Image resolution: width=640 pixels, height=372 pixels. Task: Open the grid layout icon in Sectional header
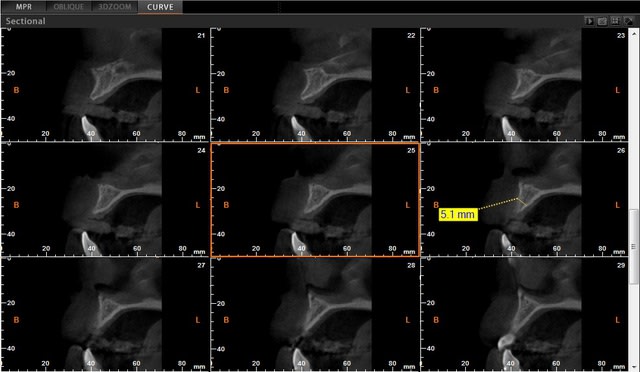(x=615, y=21)
